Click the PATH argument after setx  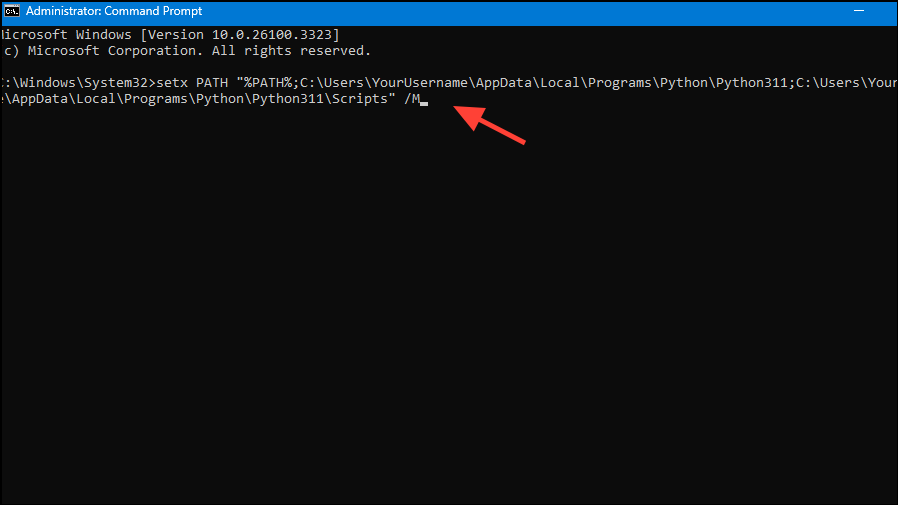click(212, 82)
